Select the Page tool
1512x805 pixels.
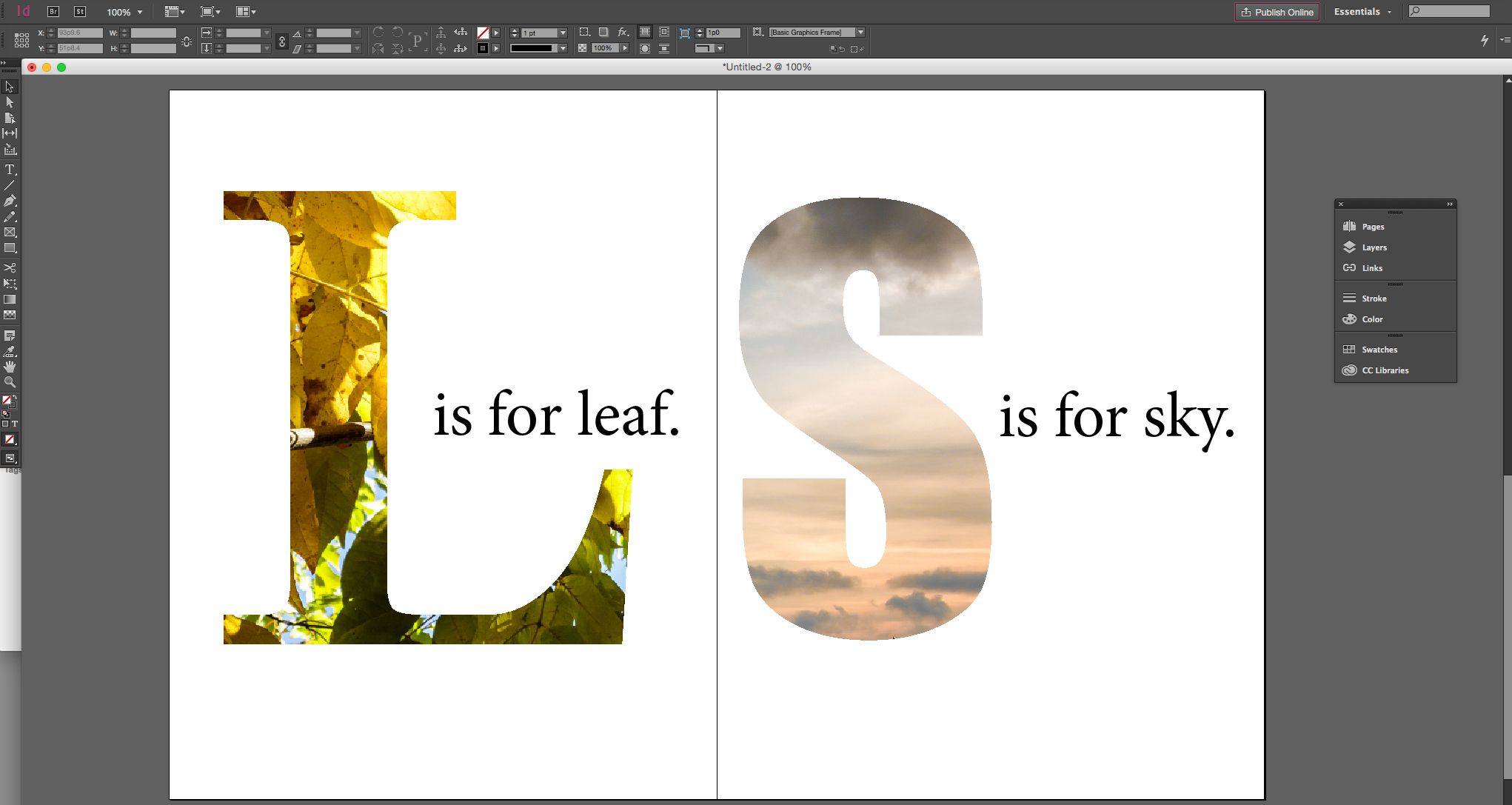click(x=10, y=118)
